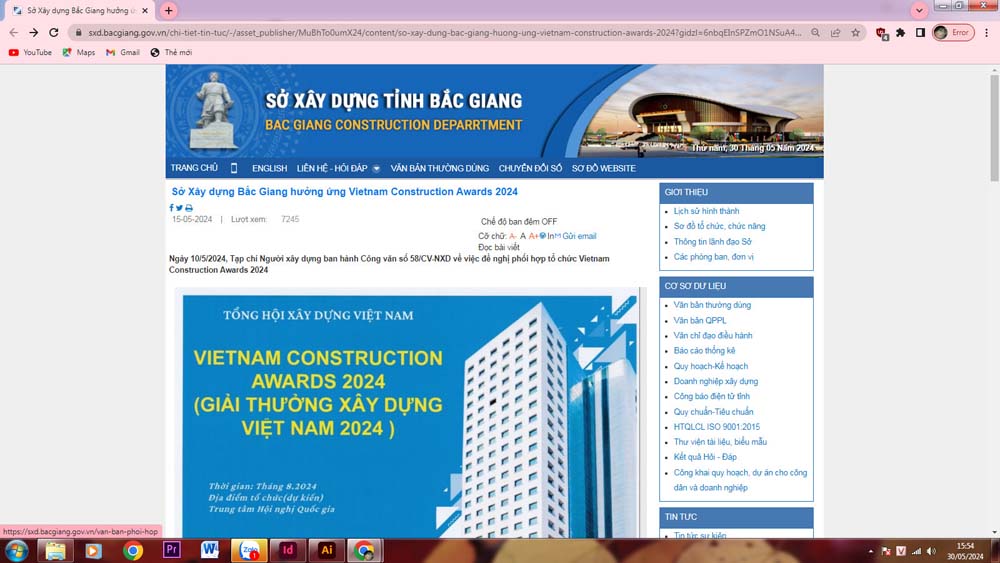Expand the tab search chevron
This screenshot has width=1000, height=563.
[919, 10]
